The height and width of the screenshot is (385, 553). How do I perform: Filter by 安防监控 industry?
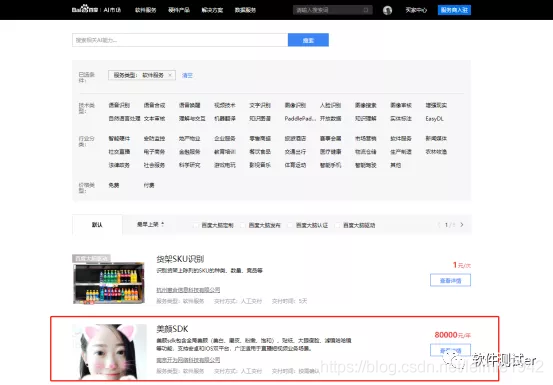[154, 139]
